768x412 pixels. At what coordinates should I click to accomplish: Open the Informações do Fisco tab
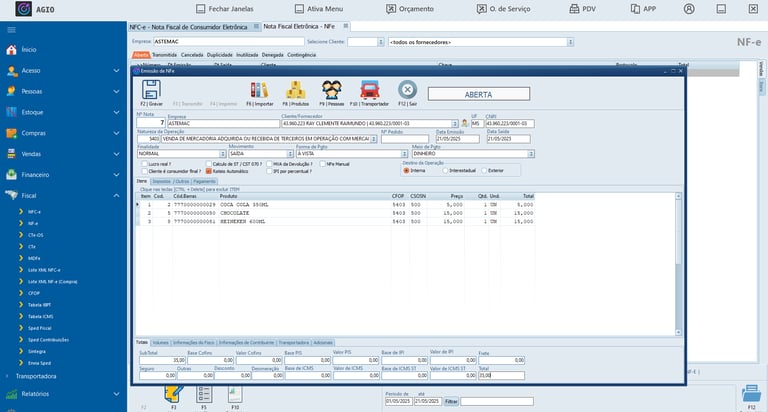pyautogui.click(x=194, y=342)
